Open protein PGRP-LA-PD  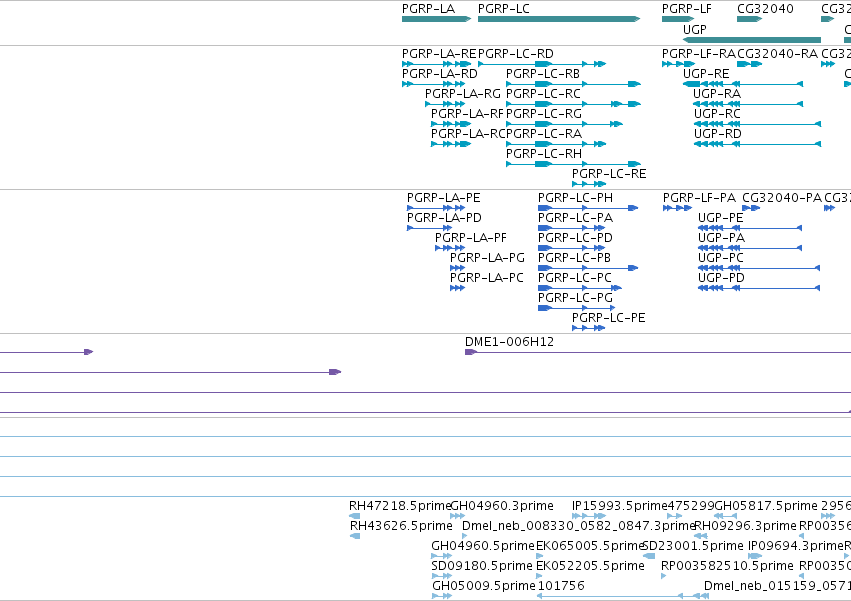(444, 218)
